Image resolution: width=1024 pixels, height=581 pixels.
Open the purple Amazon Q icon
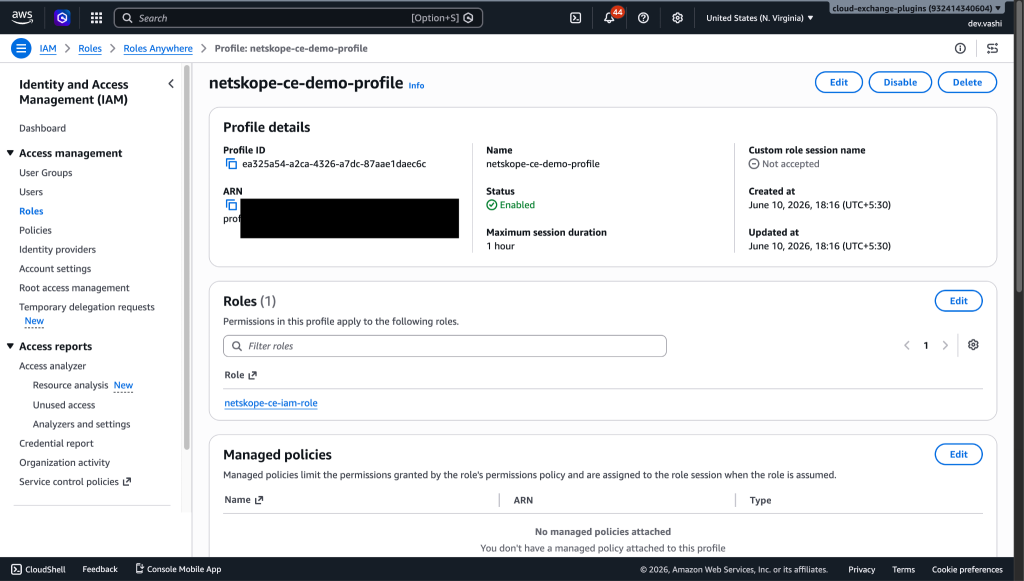[62, 18]
